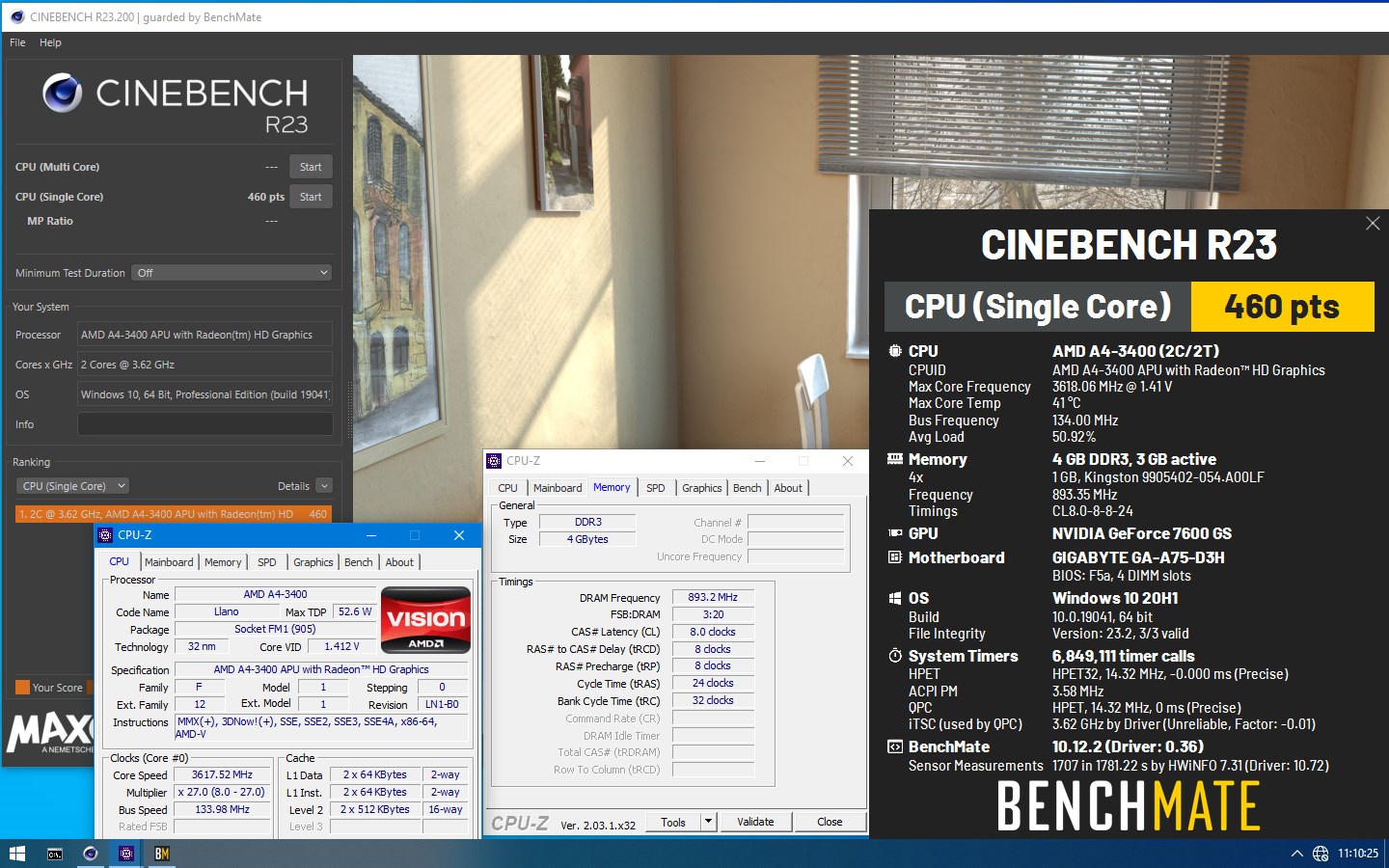1389x868 pixels.
Task: Click the Multiplier x 27.0 value
Action: click(x=222, y=792)
